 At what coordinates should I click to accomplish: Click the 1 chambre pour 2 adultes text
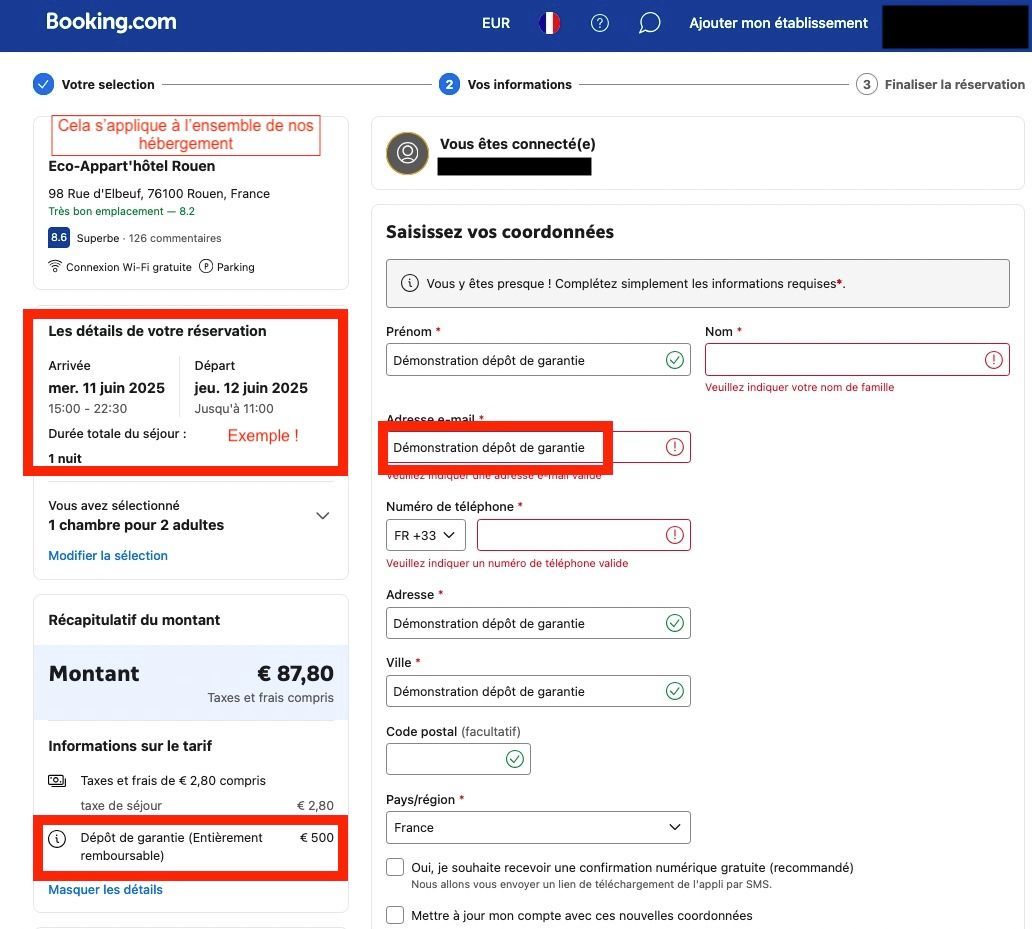coord(136,525)
